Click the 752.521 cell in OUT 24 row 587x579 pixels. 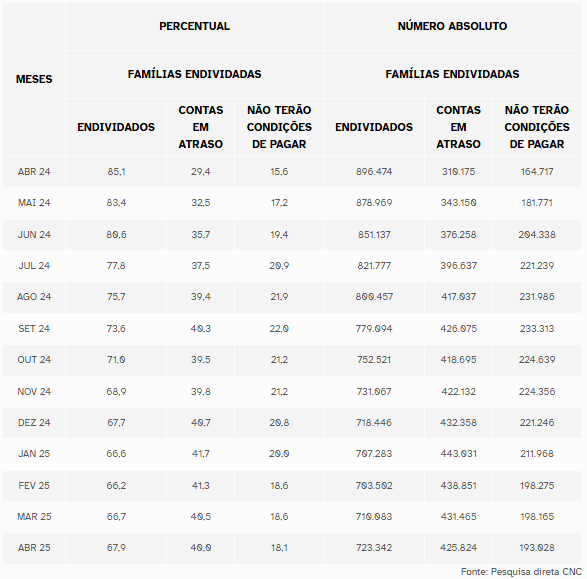[374, 360]
